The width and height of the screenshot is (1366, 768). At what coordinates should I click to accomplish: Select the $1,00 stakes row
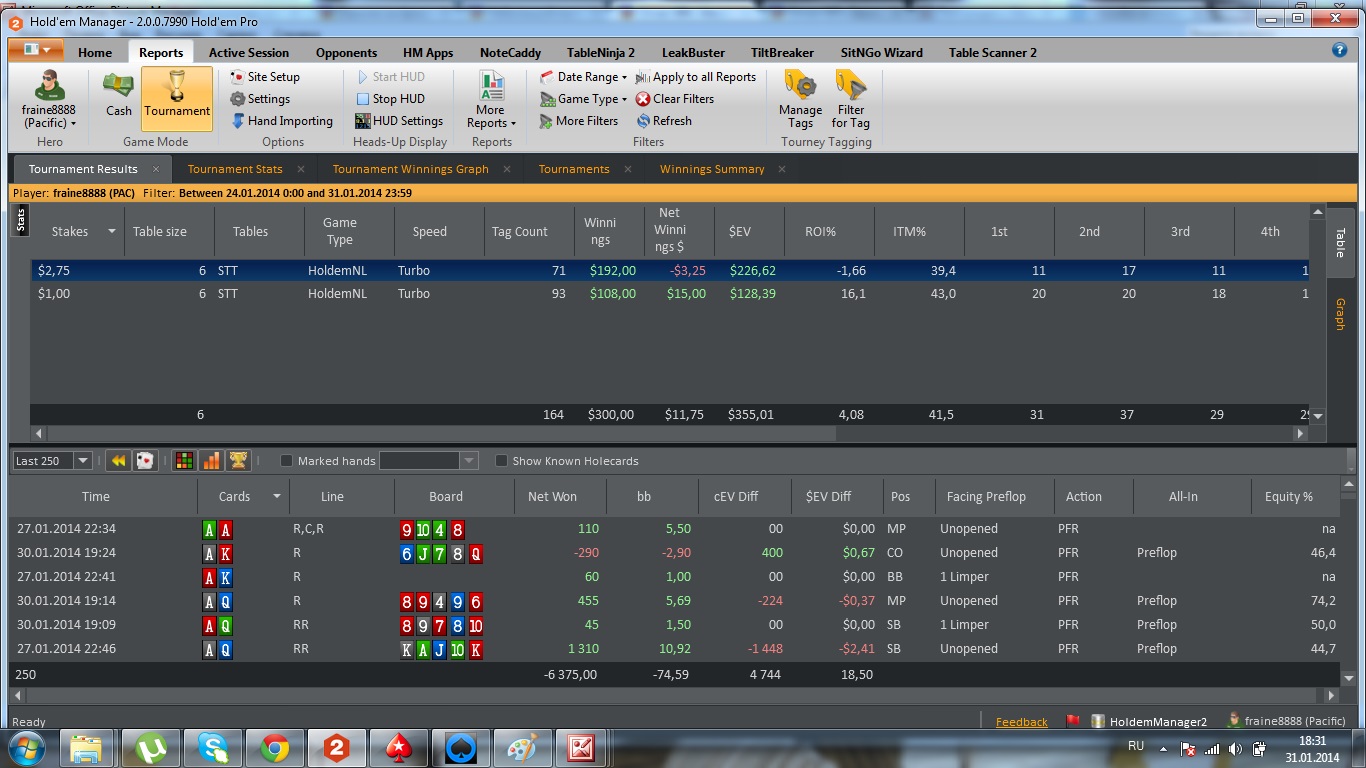click(x=670, y=294)
